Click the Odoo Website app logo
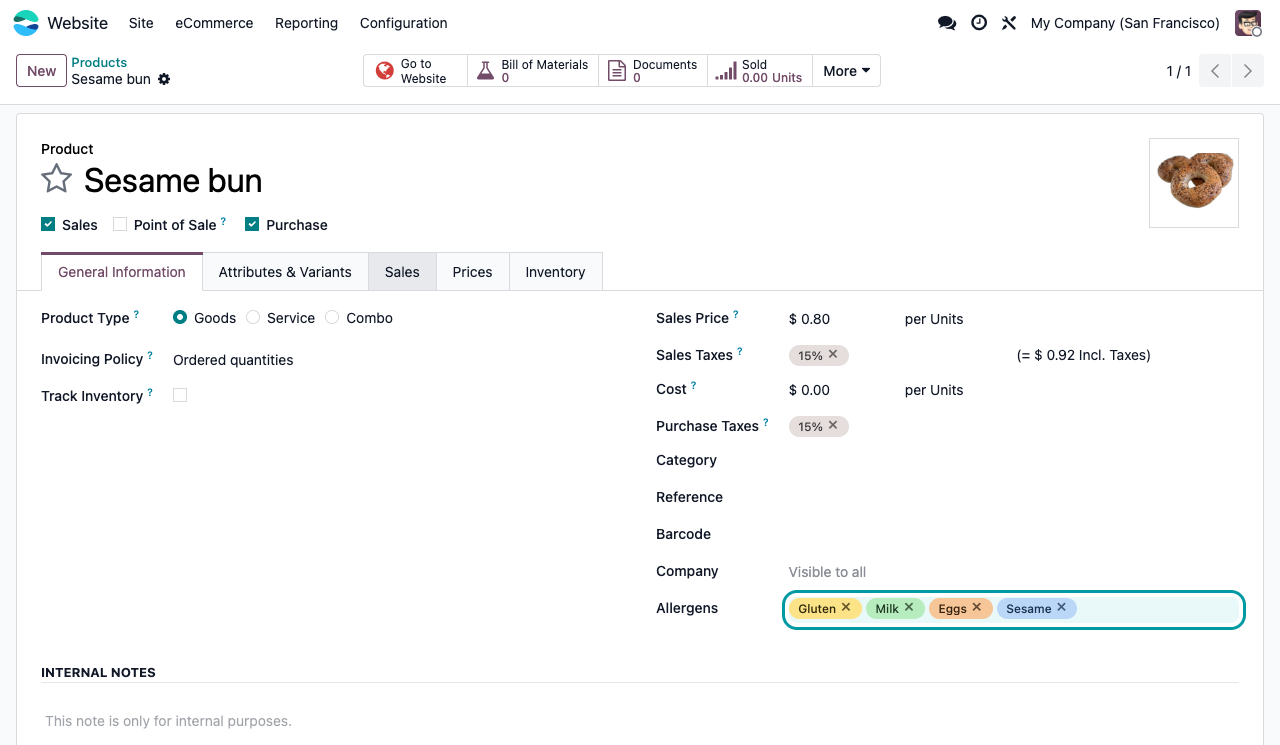The width and height of the screenshot is (1280, 745). point(26,23)
